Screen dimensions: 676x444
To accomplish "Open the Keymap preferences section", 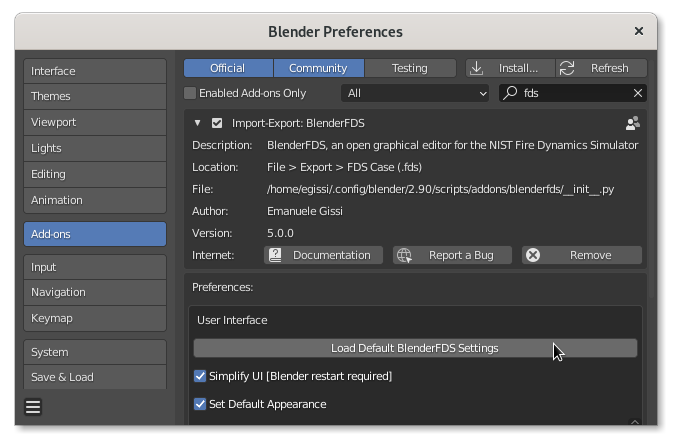I will (x=95, y=318).
